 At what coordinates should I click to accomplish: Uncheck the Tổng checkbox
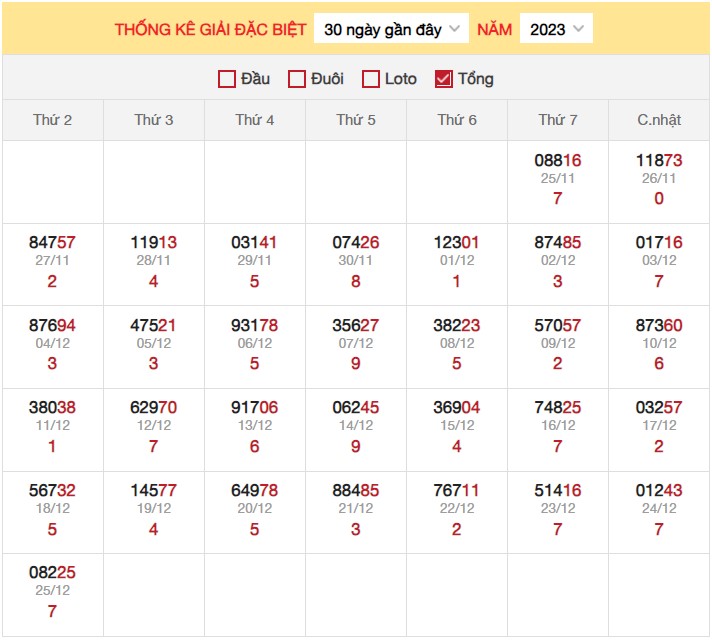(444, 79)
